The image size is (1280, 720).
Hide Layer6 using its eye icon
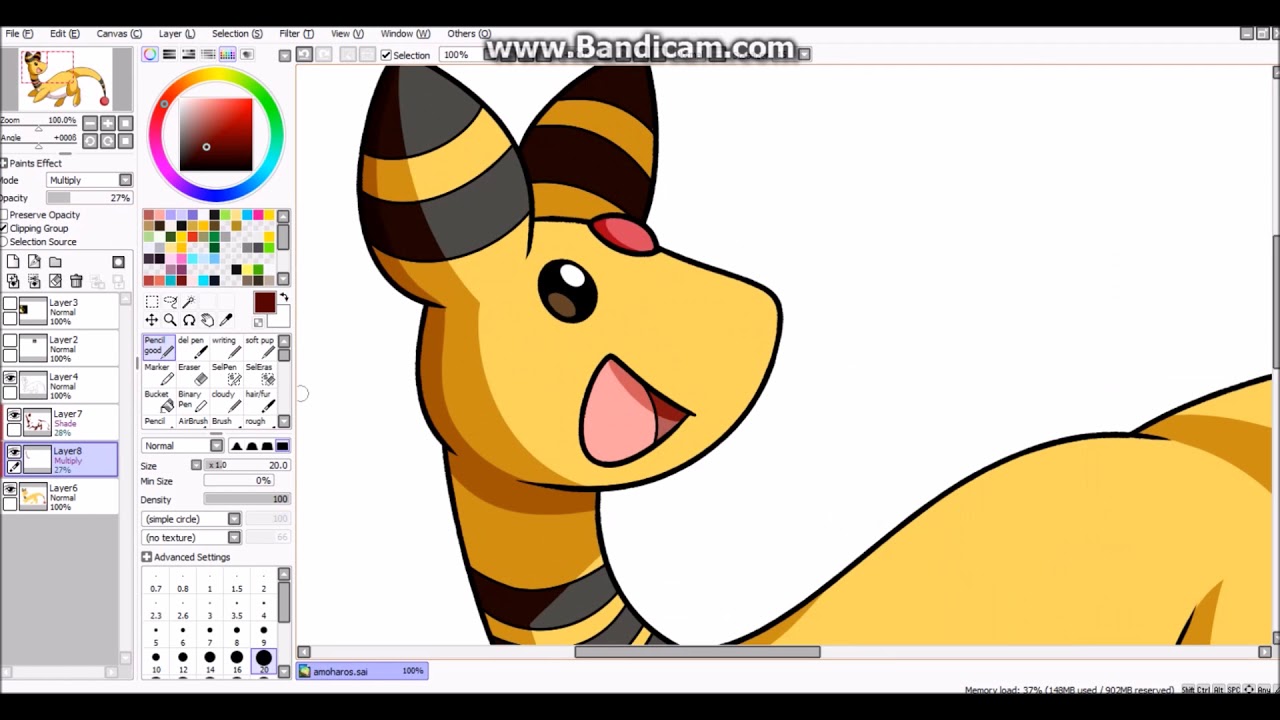click(x=10, y=489)
